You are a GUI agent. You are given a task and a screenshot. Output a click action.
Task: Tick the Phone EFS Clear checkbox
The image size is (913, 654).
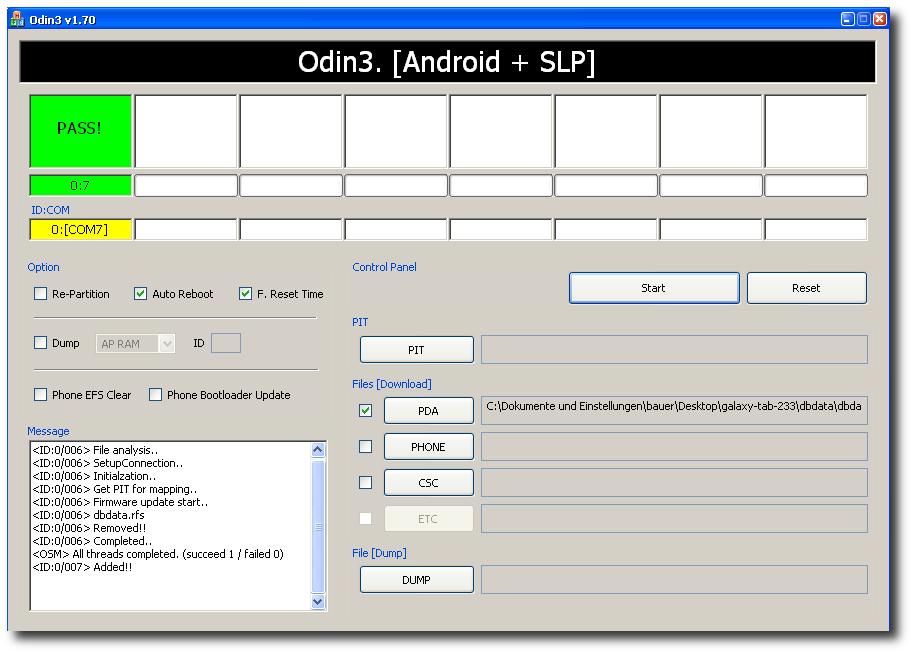click(x=41, y=394)
